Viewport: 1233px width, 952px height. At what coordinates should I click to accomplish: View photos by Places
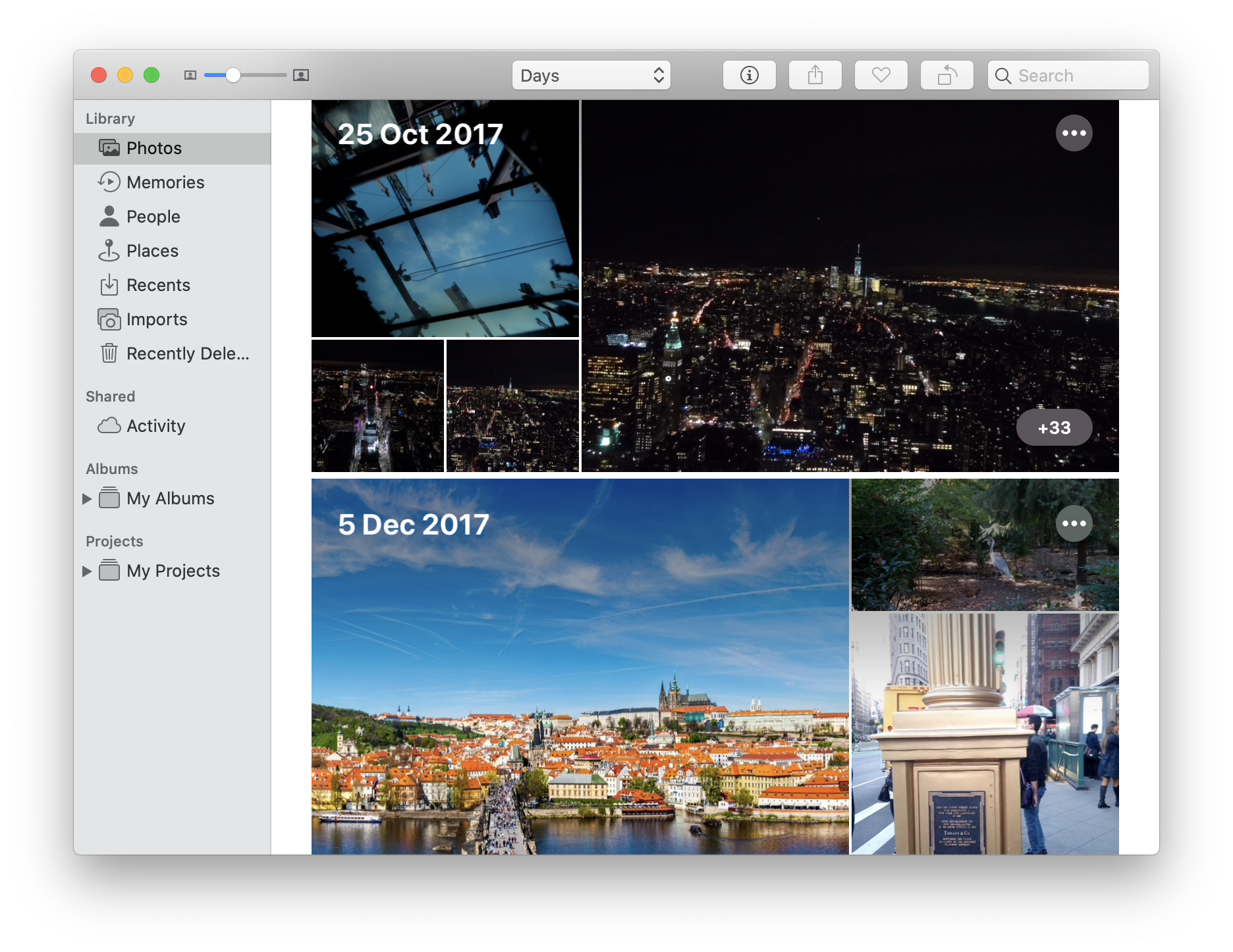[152, 251]
